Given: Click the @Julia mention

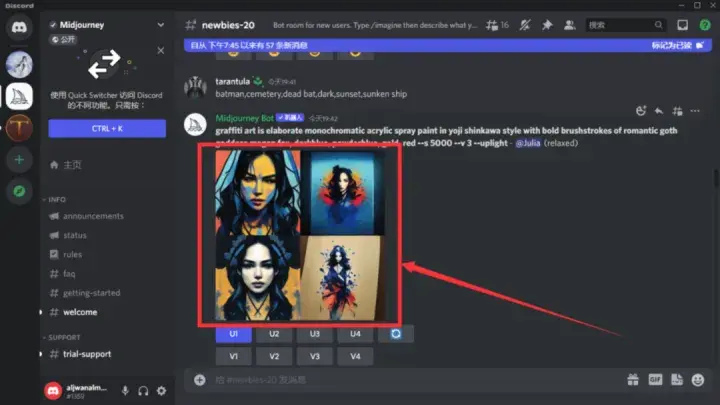Looking at the screenshot, I should pyautogui.click(x=528, y=143).
